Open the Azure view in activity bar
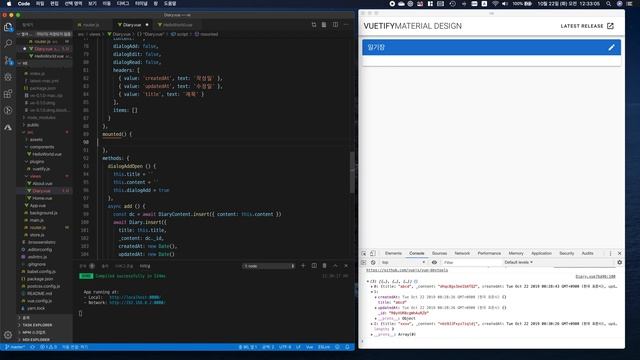The width and height of the screenshot is (640, 360). click(x=8, y=127)
